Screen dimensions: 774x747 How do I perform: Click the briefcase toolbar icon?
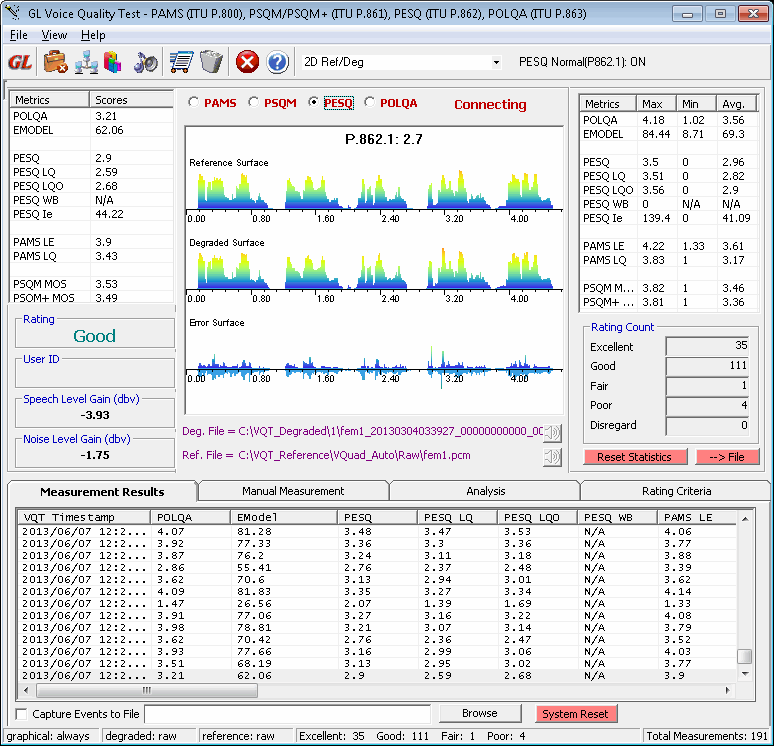click(55, 62)
